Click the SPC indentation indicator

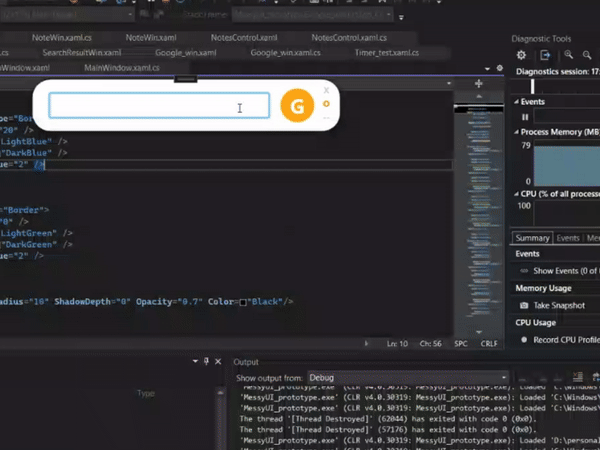coord(461,344)
